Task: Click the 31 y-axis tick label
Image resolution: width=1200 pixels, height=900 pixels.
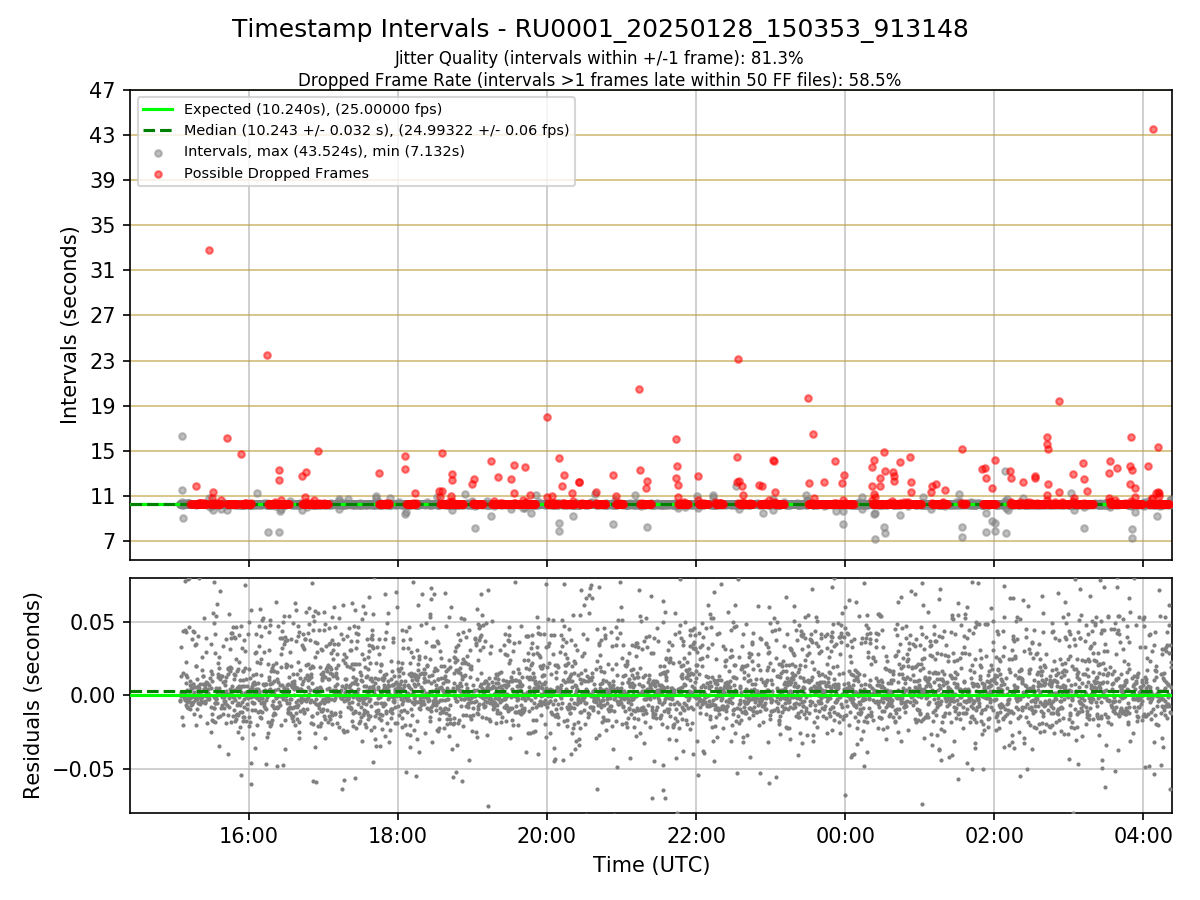Action: [x=103, y=270]
